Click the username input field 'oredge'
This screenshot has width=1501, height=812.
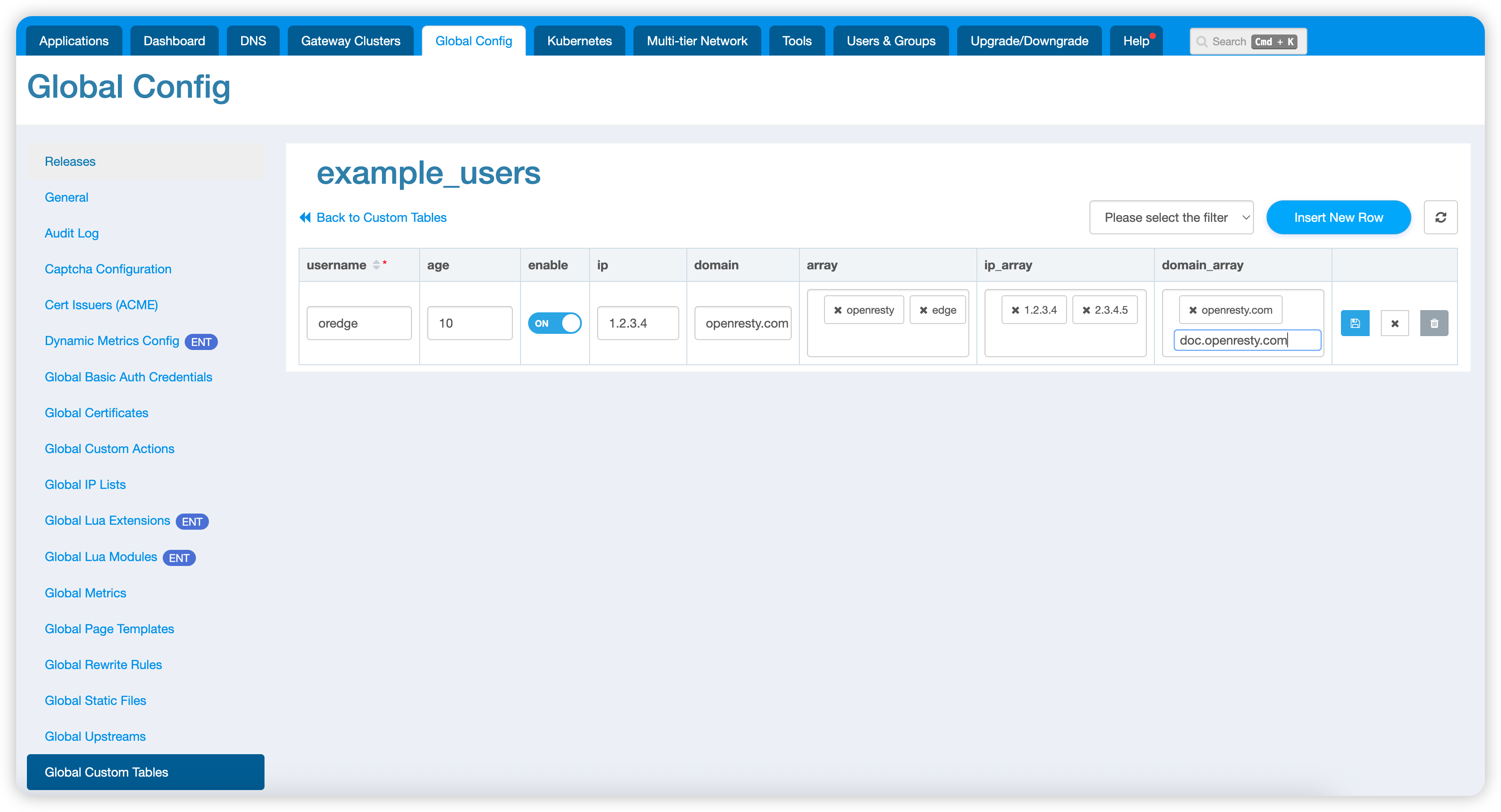click(x=359, y=323)
